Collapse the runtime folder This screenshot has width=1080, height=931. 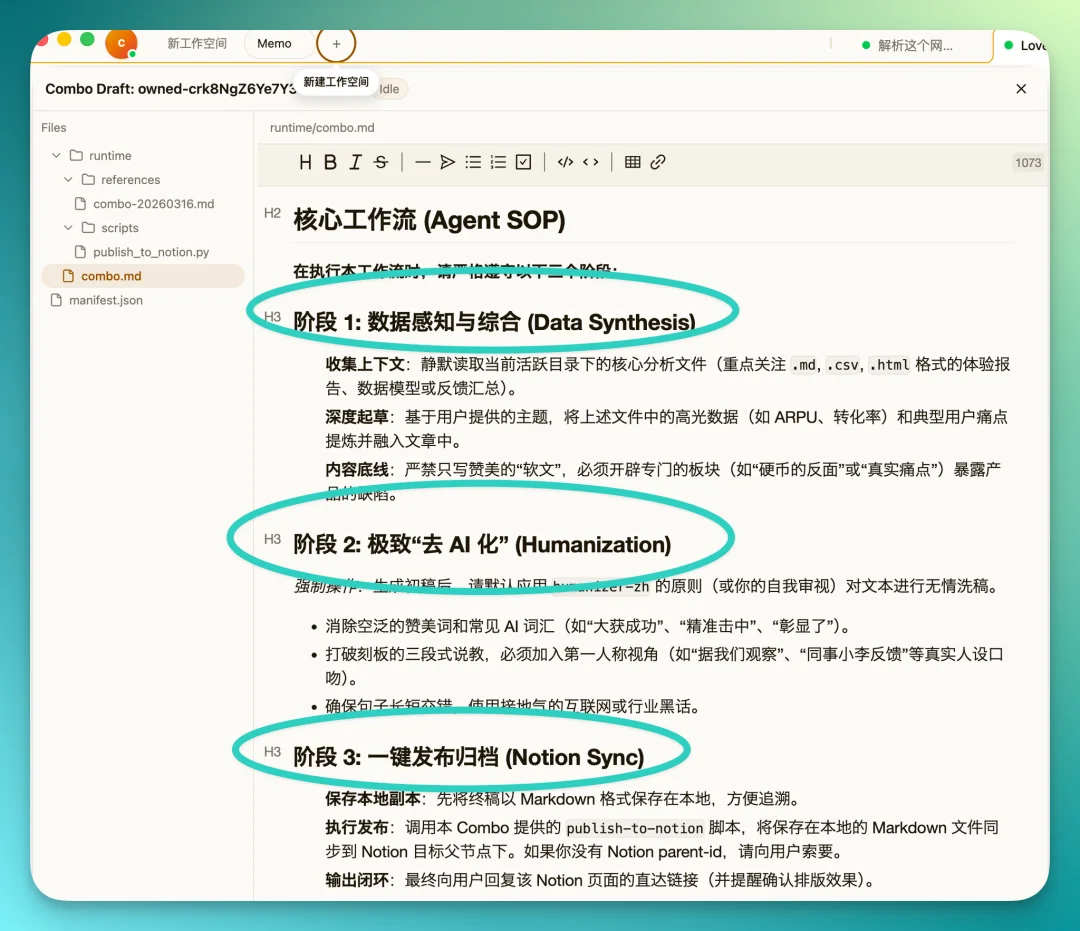tap(56, 155)
